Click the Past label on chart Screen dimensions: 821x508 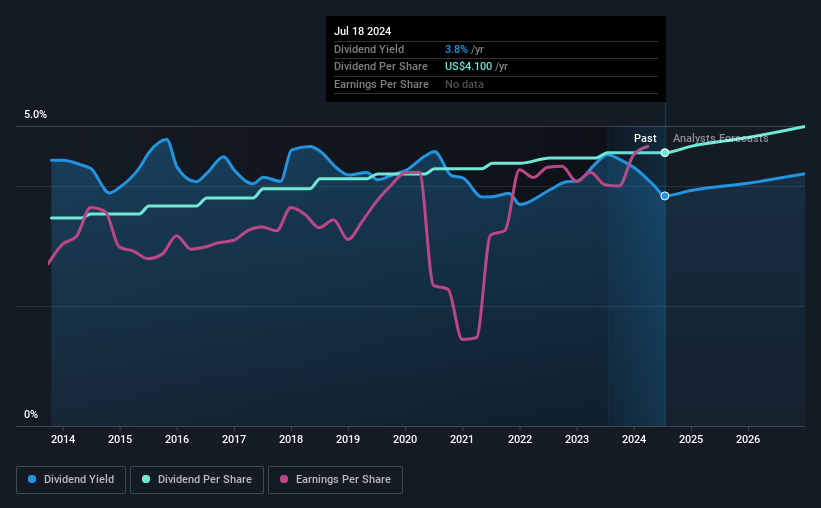pos(645,138)
